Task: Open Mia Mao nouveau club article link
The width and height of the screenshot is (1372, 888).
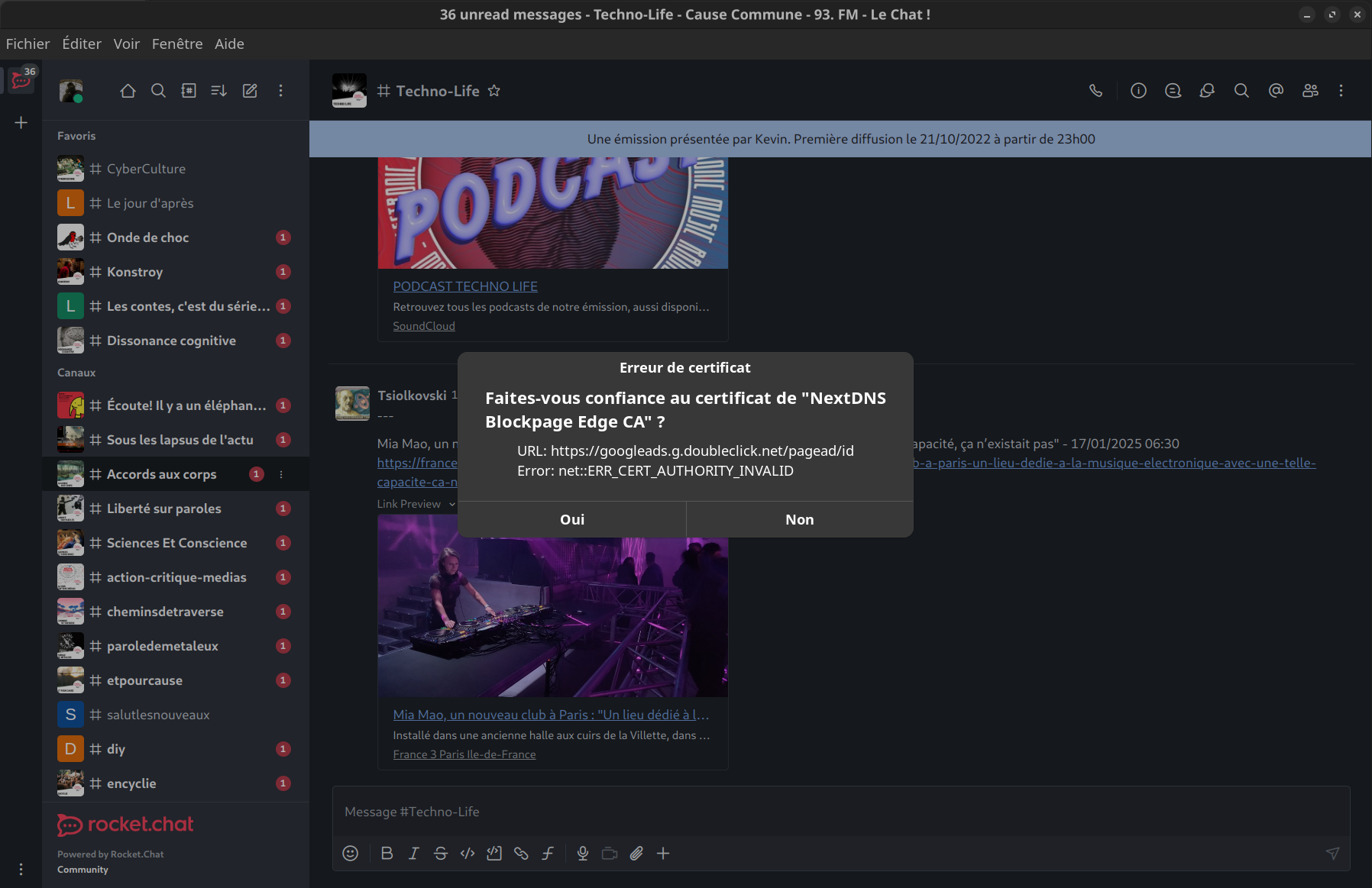Action: (551, 715)
